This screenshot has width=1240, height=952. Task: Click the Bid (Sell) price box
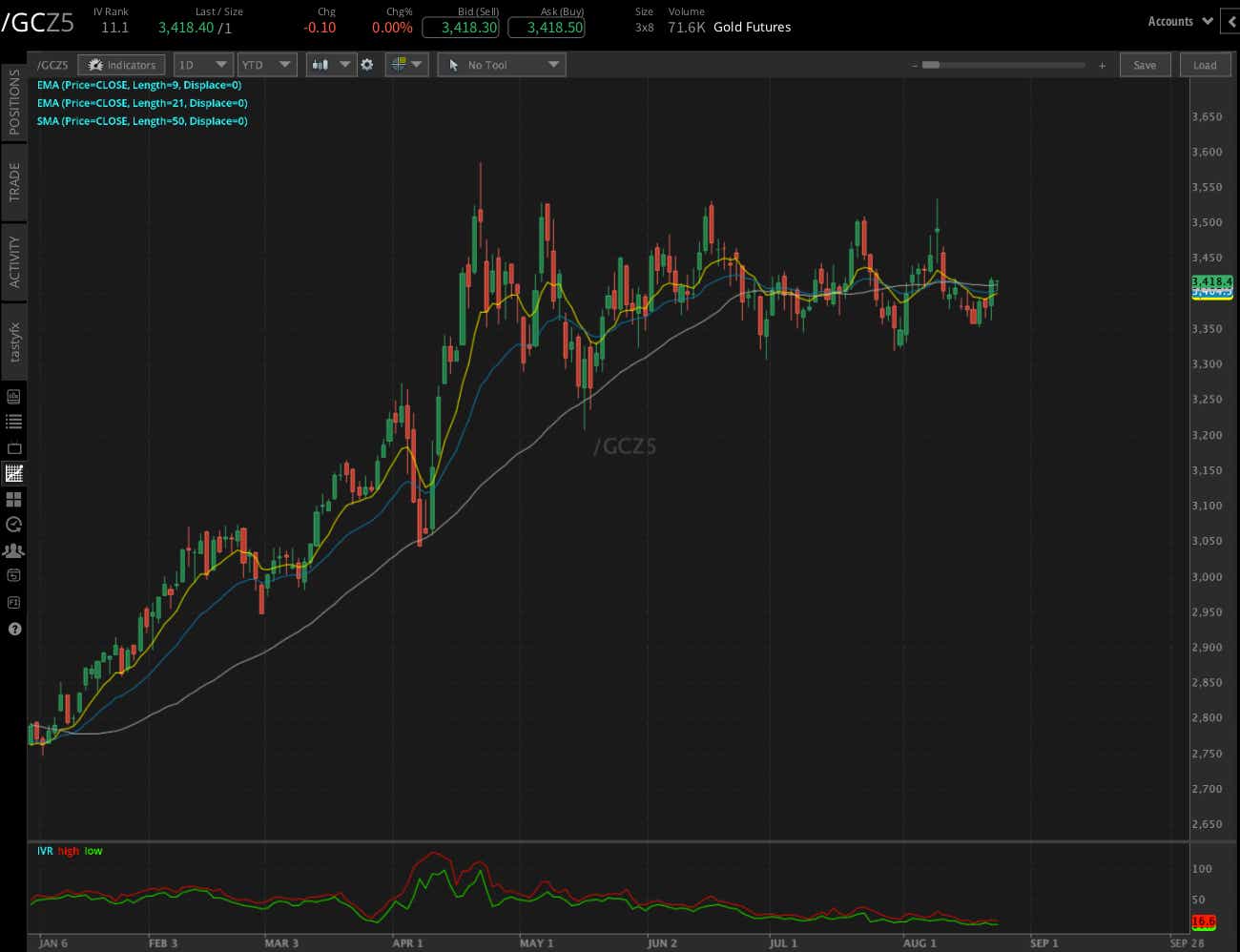(x=461, y=28)
